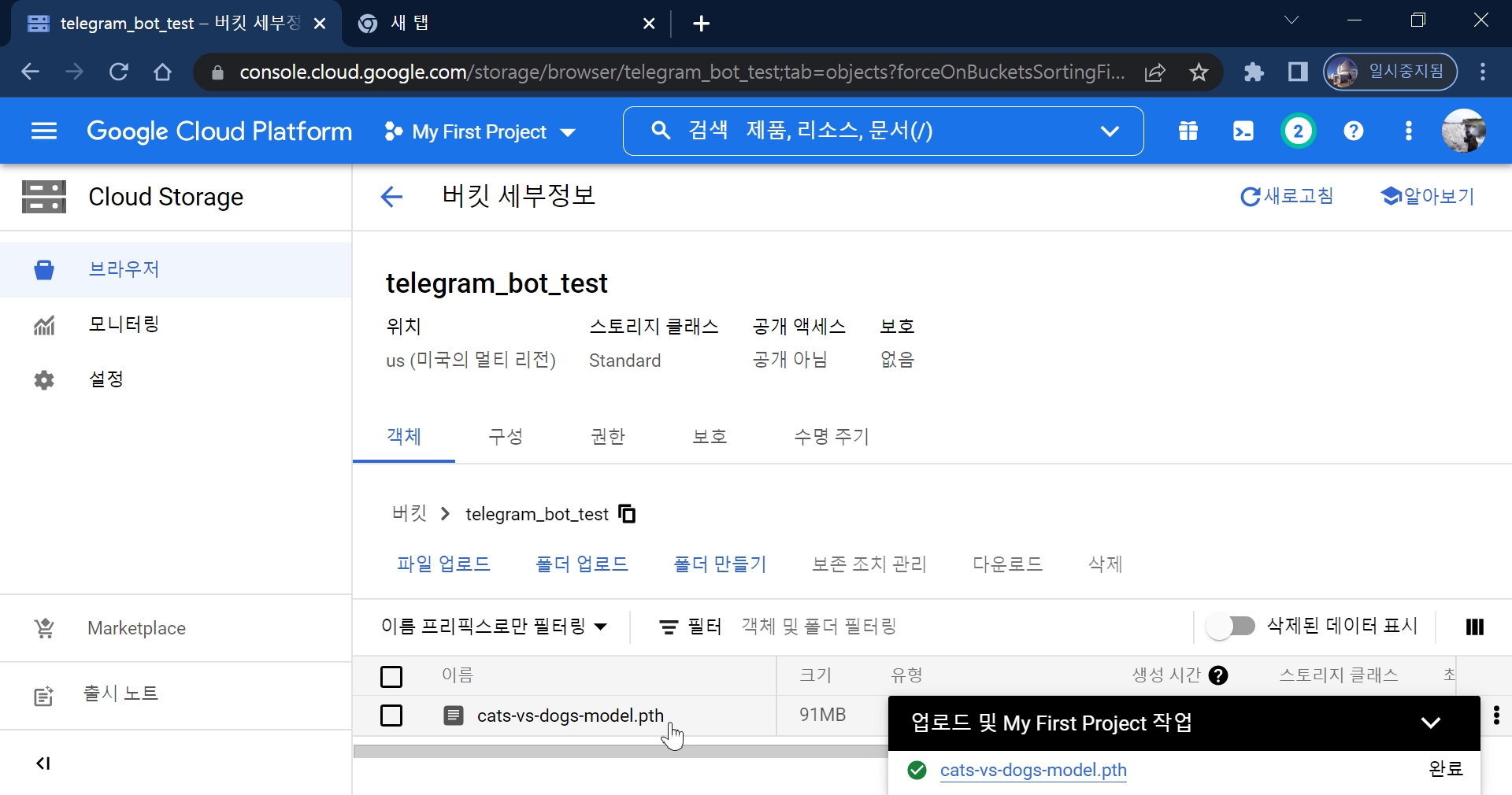This screenshot has height=795, width=1512.
Task: Open 설정 in the sidebar
Action: (176, 379)
